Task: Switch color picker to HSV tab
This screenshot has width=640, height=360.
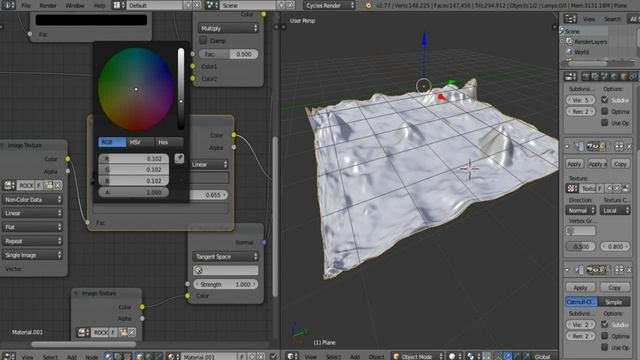Action: click(x=140, y=142)
